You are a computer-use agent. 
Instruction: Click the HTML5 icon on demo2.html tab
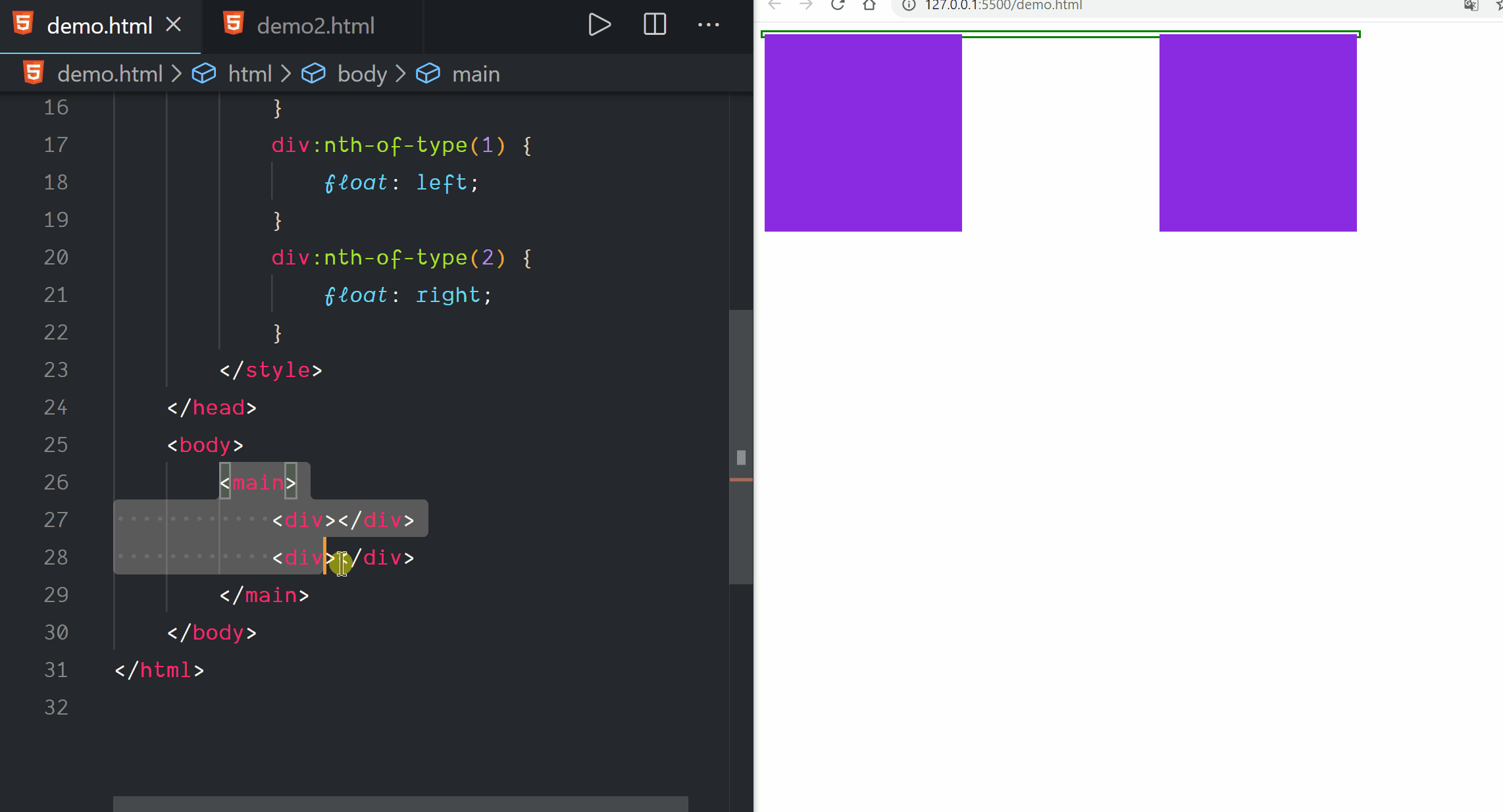[x=234, y=24]
